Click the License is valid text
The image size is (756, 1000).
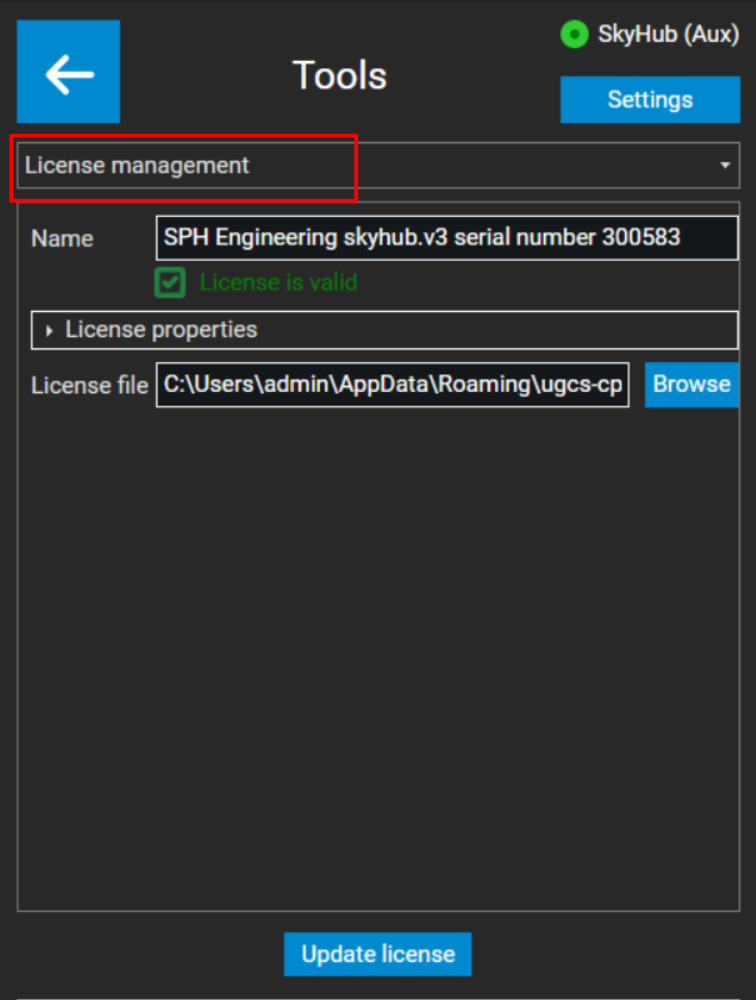278,283
